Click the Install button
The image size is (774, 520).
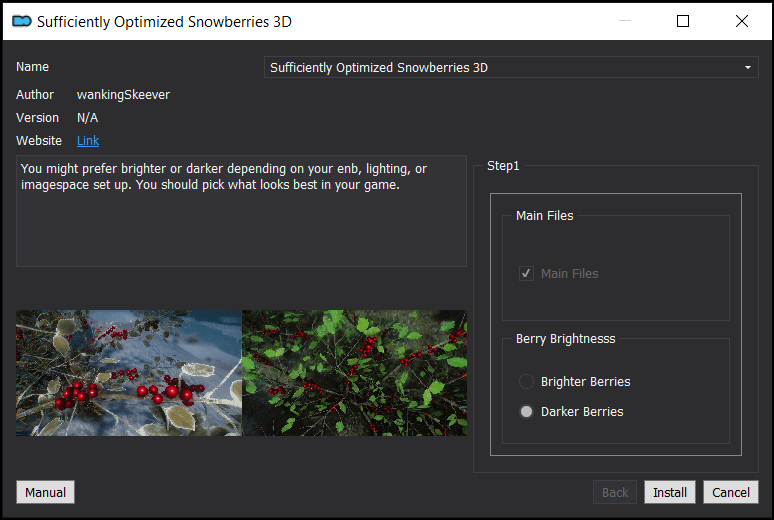[x=670, y=492]
